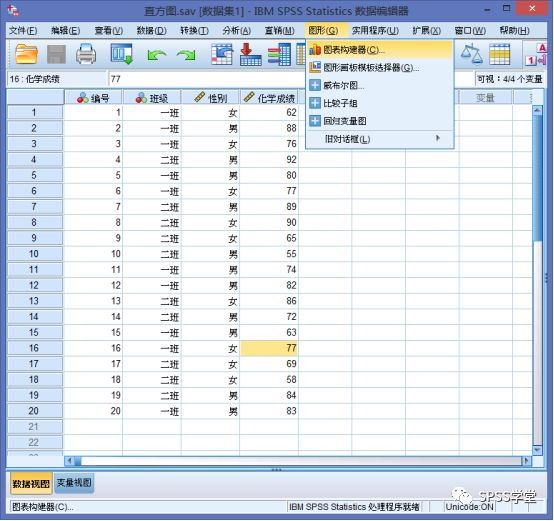Image resolution: width=554 pixels, height=521 pixels.
Task: Click the Redo green arrow icon
Action: coord(186,55)
